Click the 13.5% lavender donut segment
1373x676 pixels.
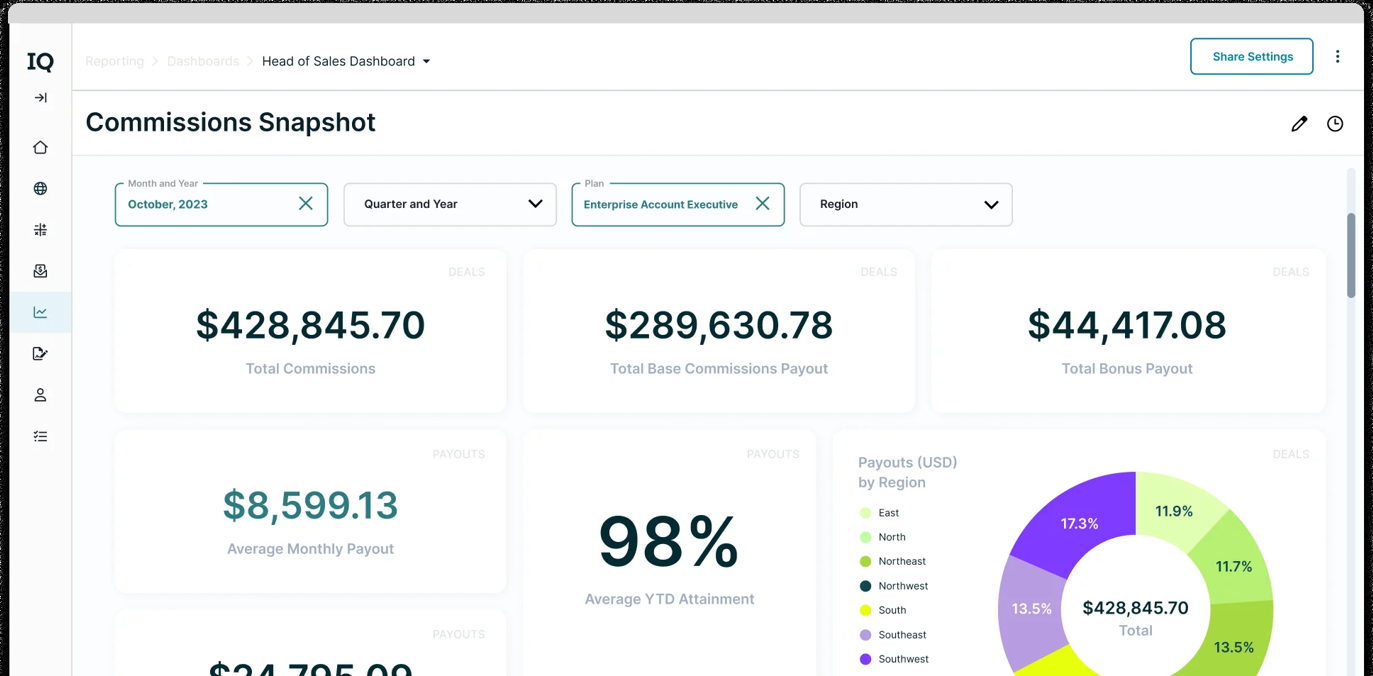coord(1031,609)
